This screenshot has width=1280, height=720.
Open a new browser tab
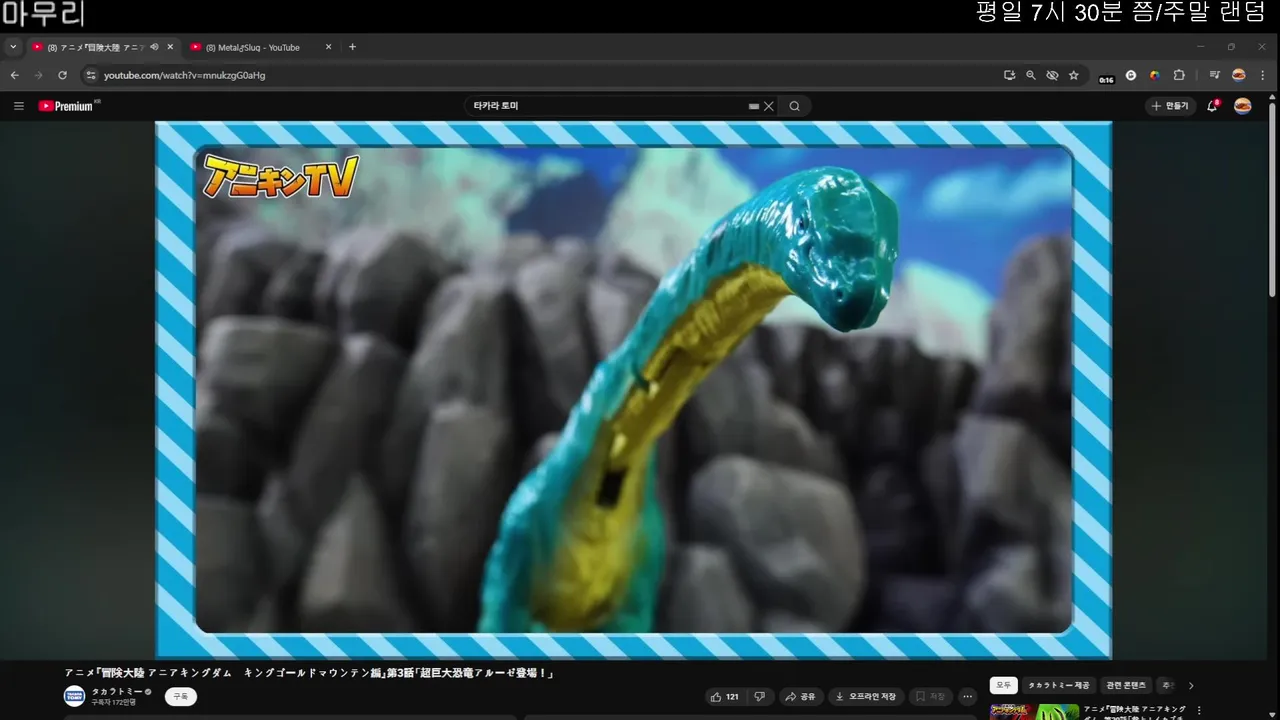352,47
